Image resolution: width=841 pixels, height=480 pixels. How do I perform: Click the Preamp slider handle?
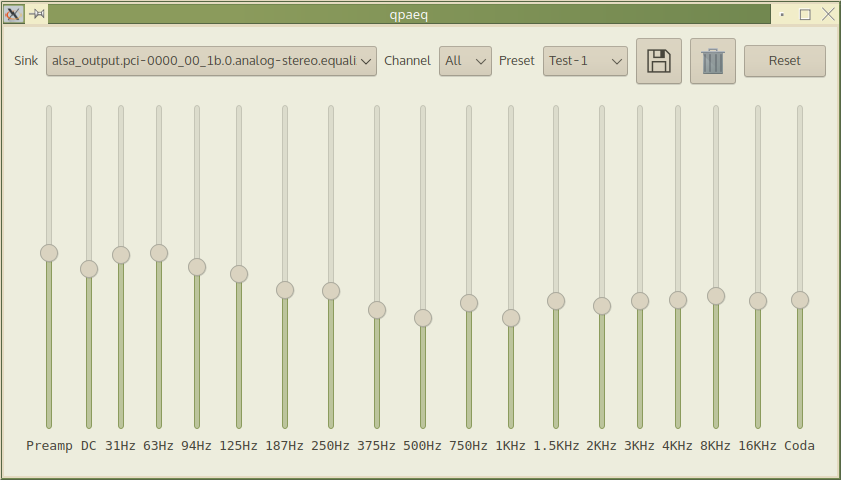[x=49, y=253]
